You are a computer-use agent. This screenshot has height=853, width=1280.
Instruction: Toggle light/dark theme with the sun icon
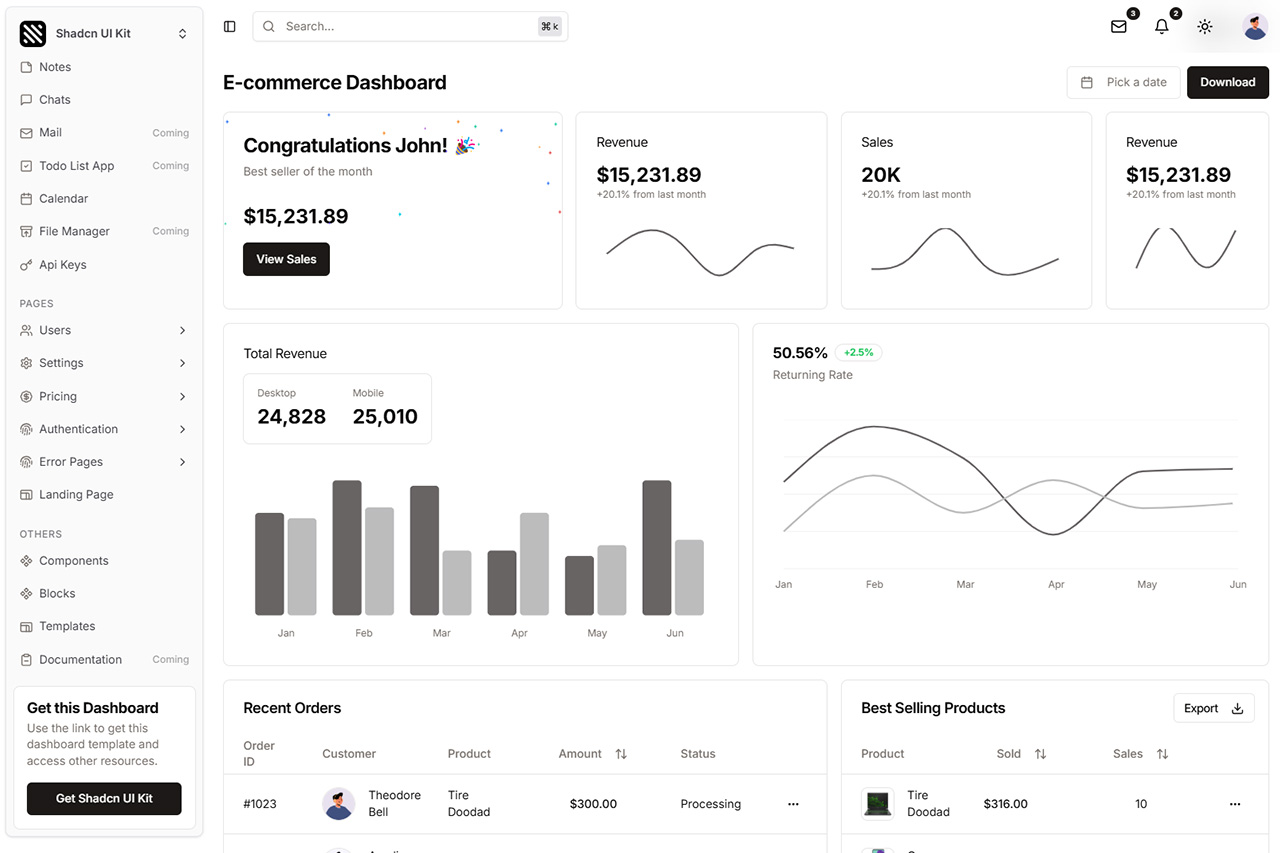pos(1204,27)
